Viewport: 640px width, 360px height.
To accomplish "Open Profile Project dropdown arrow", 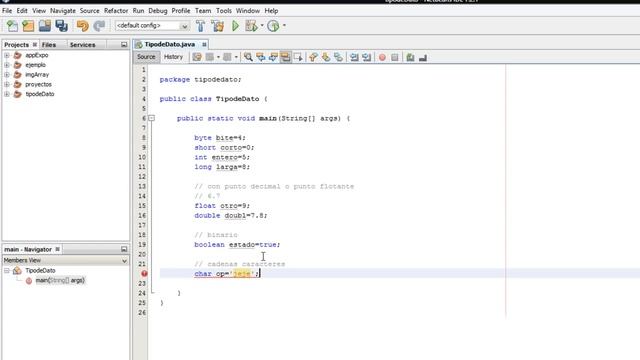I will pyautogui.click(x=284, y=26).
